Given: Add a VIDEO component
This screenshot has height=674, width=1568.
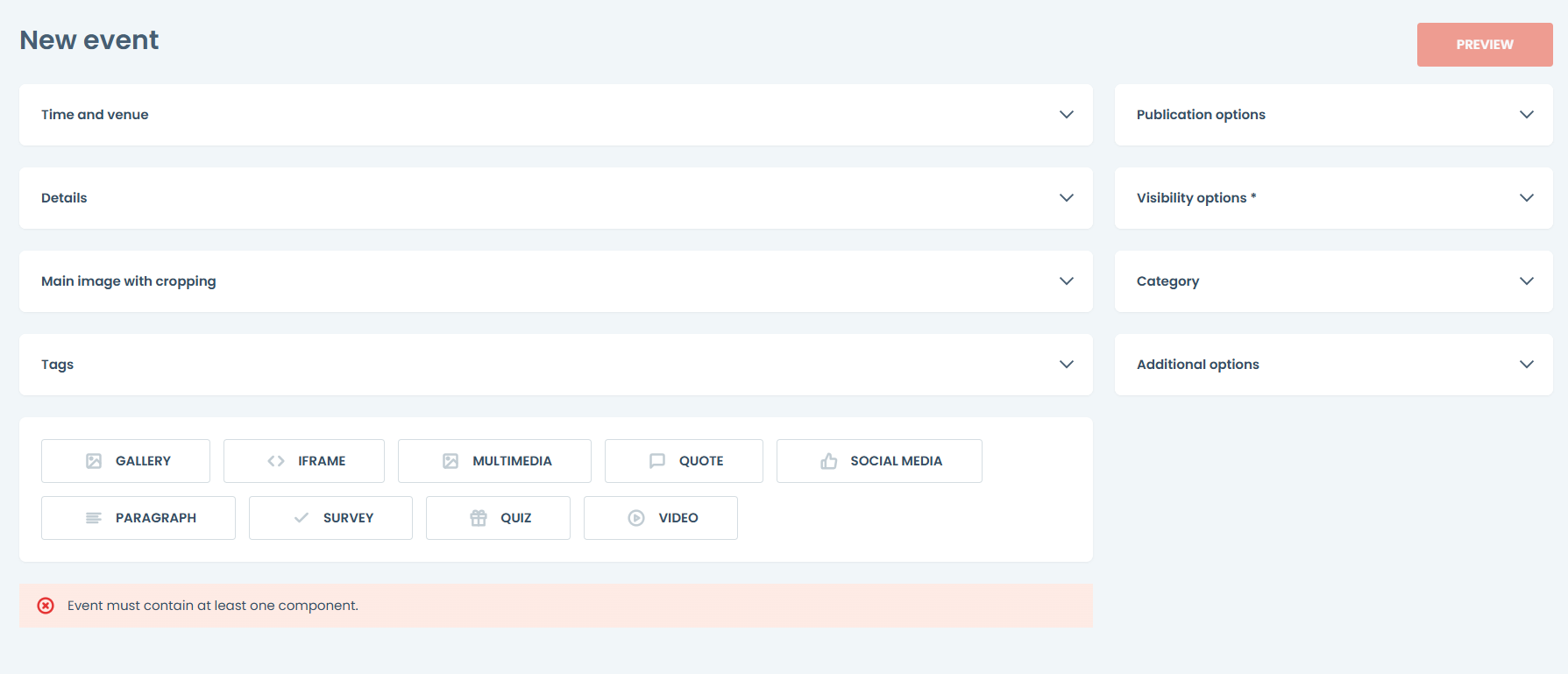Looking at the screenshot, I should click(x=661, y=518).
